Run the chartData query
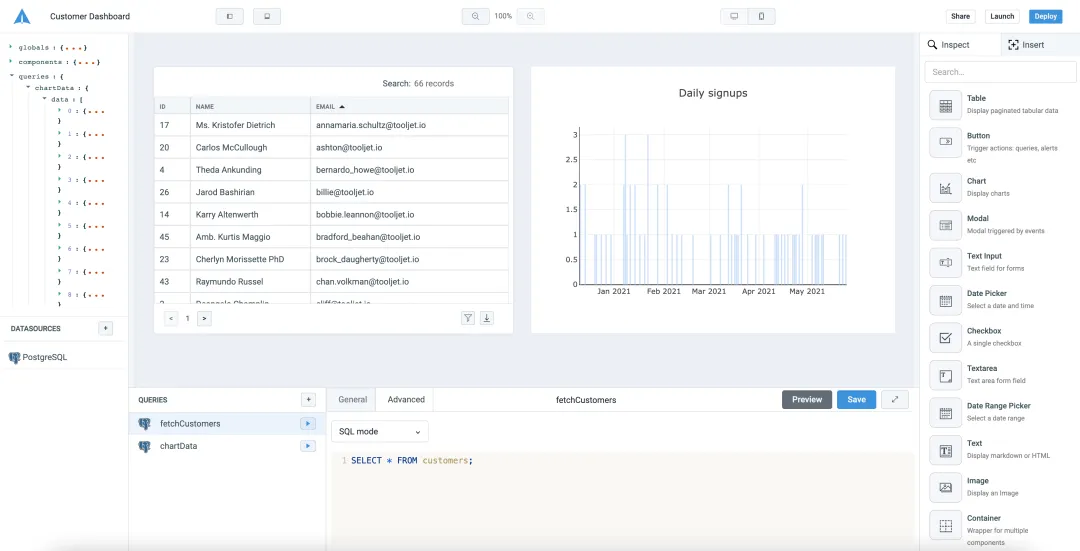The height and width of the screenshot is (551, 1080). tap(308, 446)
